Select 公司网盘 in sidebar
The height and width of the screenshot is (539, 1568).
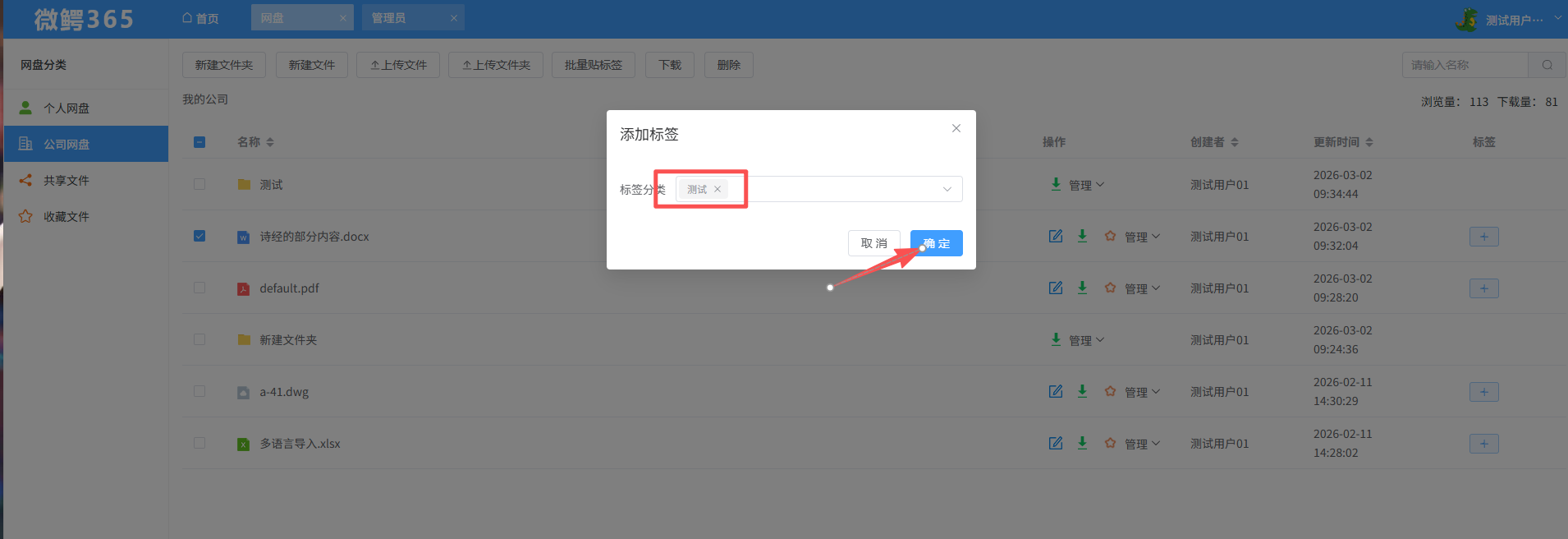click(86, 144)
